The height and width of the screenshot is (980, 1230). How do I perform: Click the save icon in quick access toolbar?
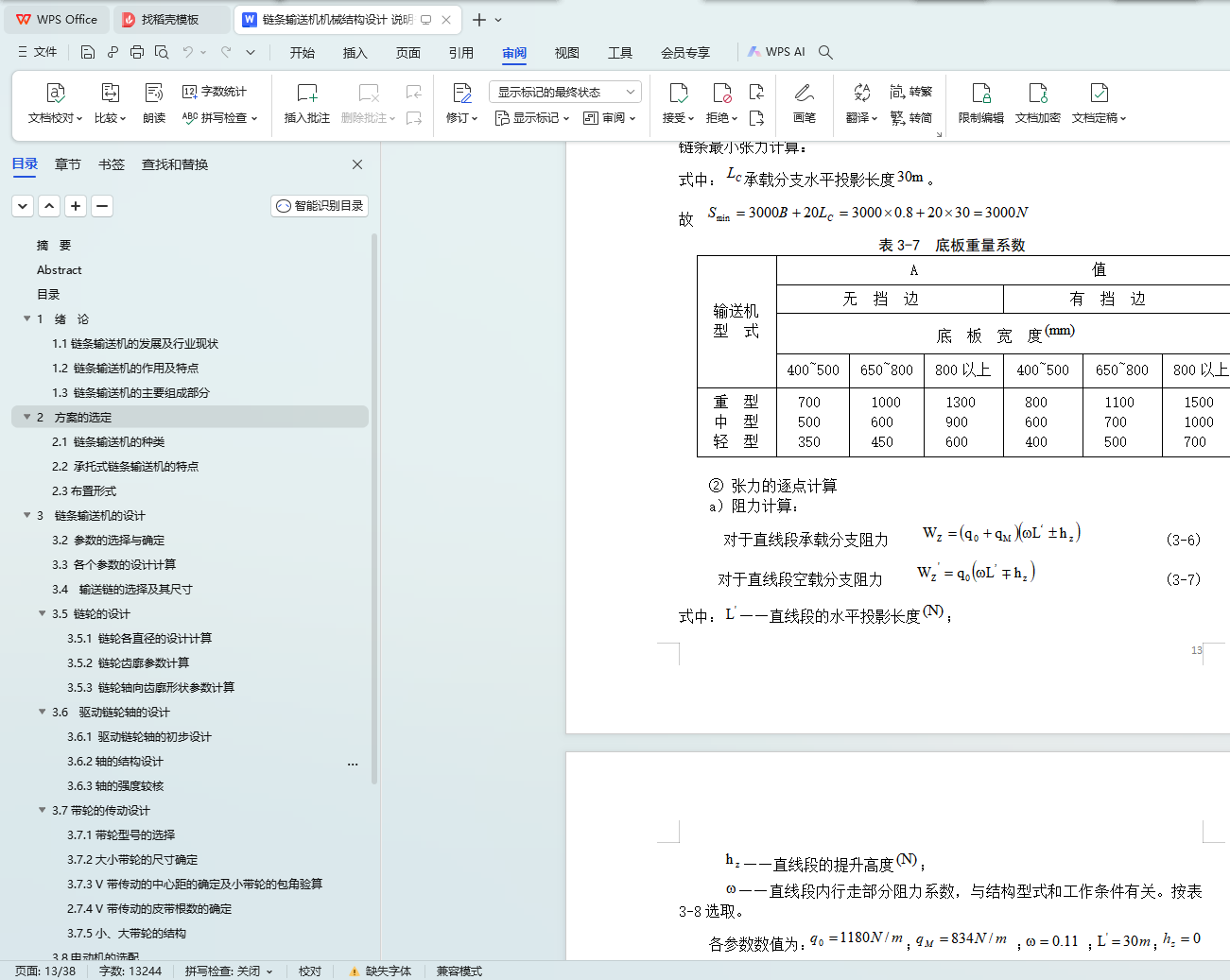coord(88,52)
